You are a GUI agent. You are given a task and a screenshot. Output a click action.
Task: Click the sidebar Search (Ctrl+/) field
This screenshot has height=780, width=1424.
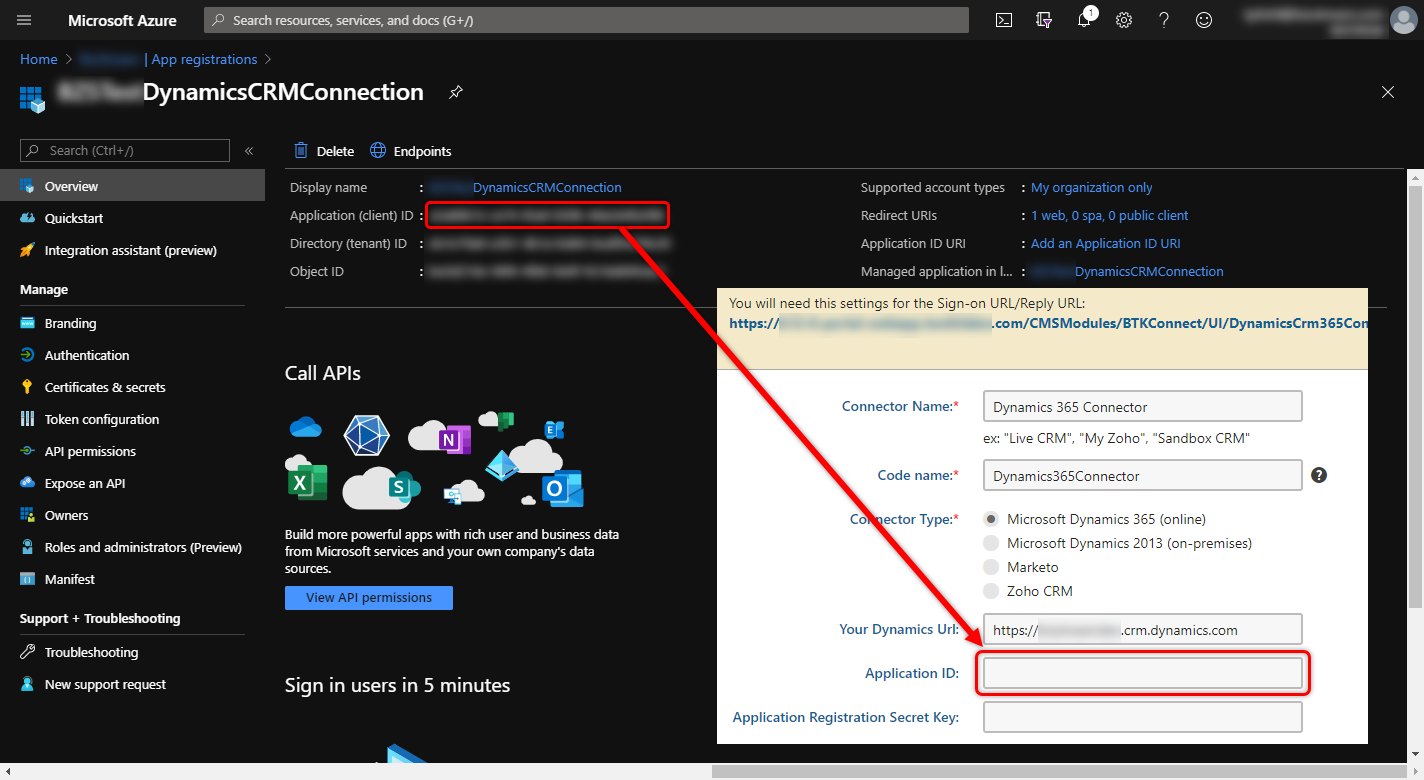click(x=125, y=151)
